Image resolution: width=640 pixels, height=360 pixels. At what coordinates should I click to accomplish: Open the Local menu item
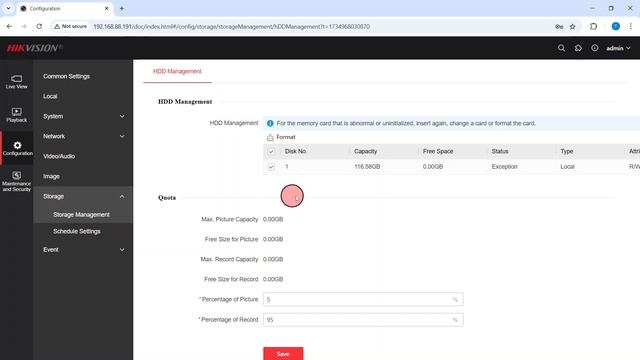tap(50, 96)
